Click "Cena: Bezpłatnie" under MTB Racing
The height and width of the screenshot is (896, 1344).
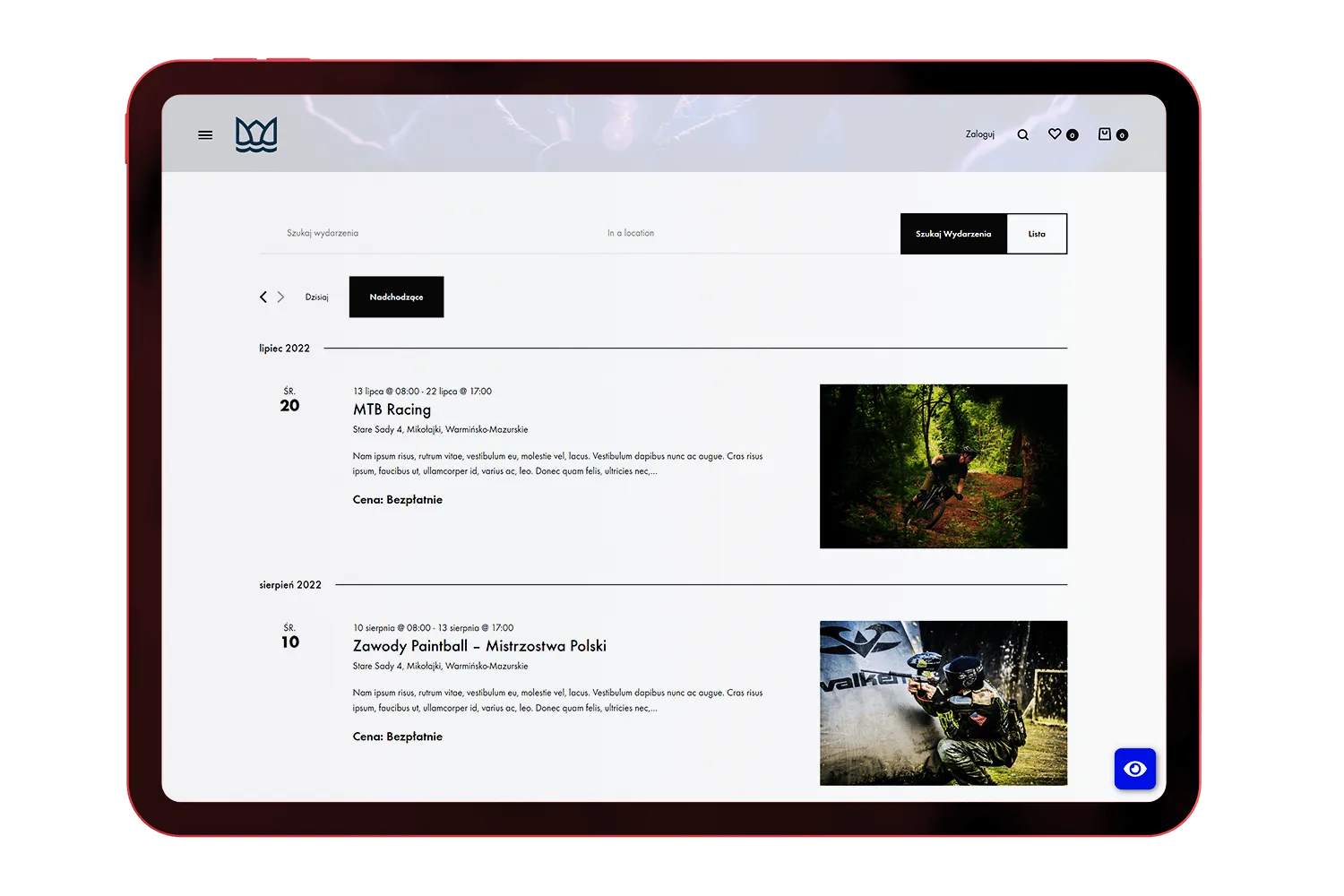click(398, 500)
